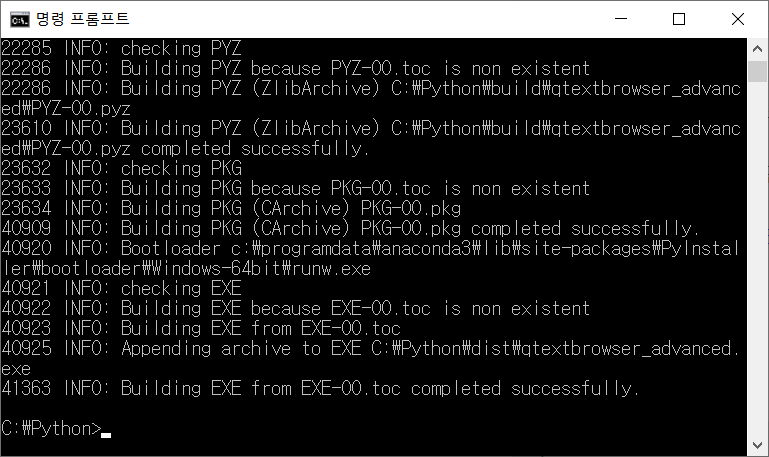Click the scrollbar down arrow

pos(757,445)
